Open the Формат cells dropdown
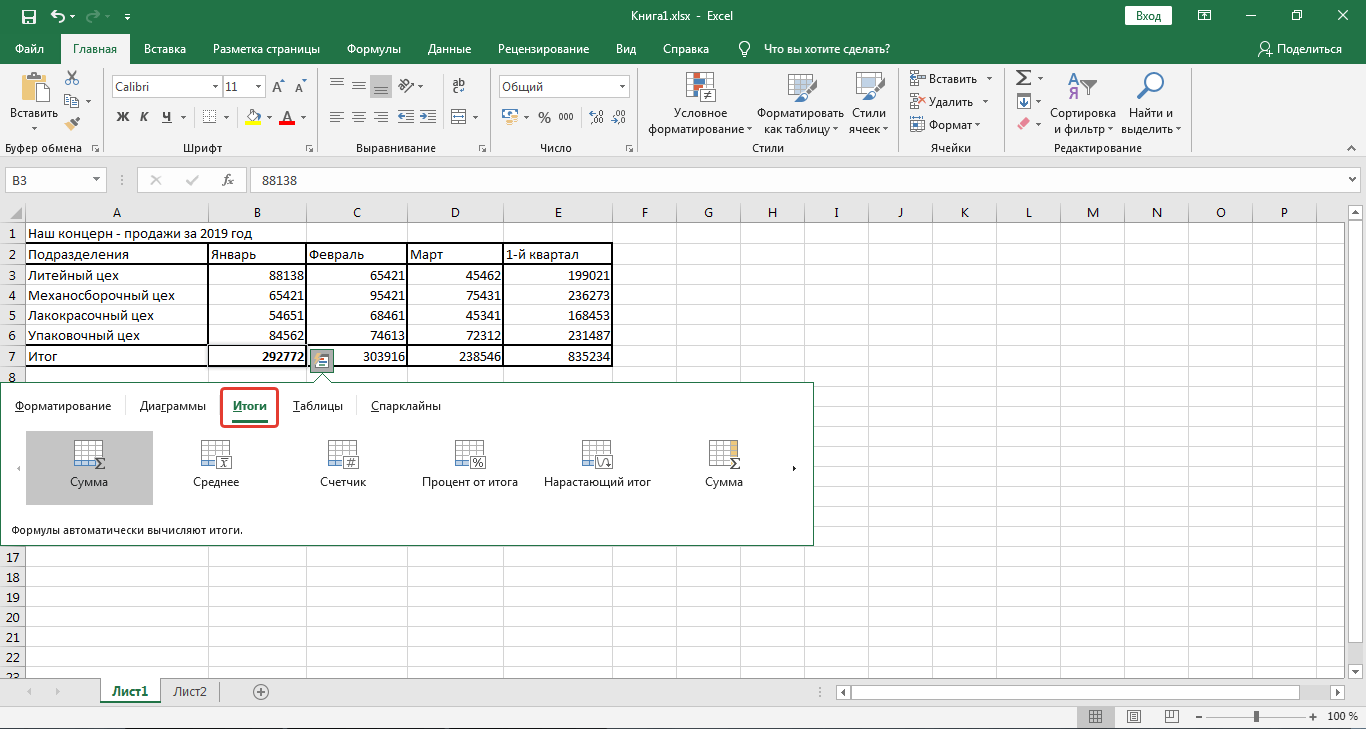 [x=945, y=125]
